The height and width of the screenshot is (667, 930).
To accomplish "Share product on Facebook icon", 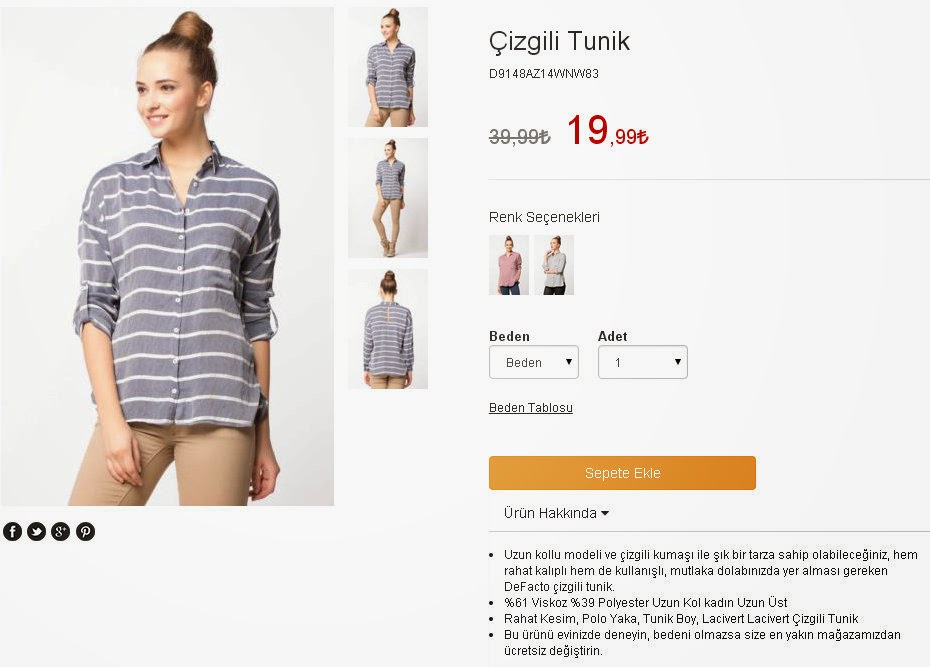I will pos(12,531).
